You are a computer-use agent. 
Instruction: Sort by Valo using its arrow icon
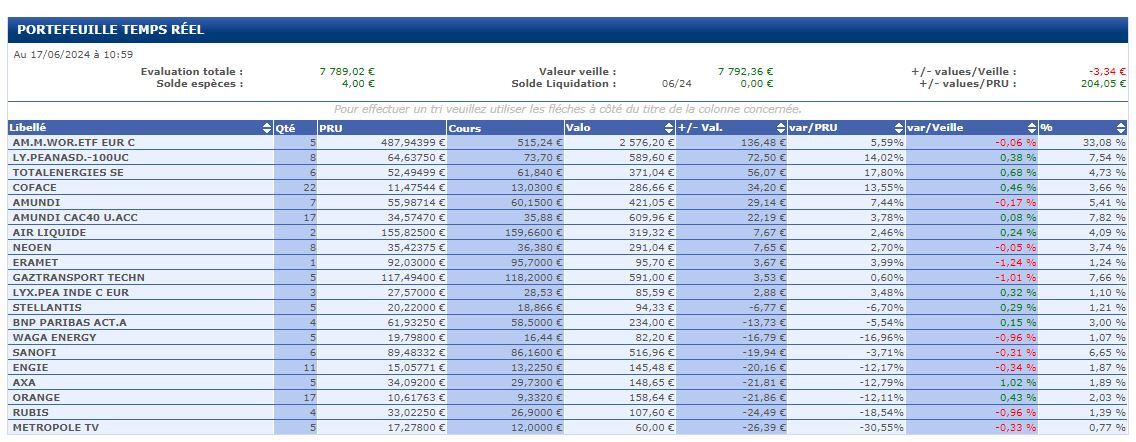[669, 128]
